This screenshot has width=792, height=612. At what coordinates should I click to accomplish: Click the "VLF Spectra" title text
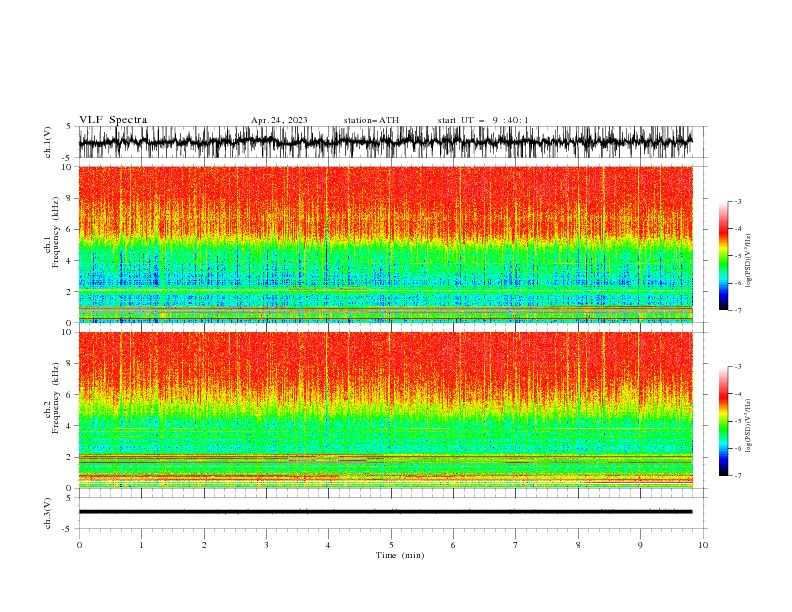(113, 120)
